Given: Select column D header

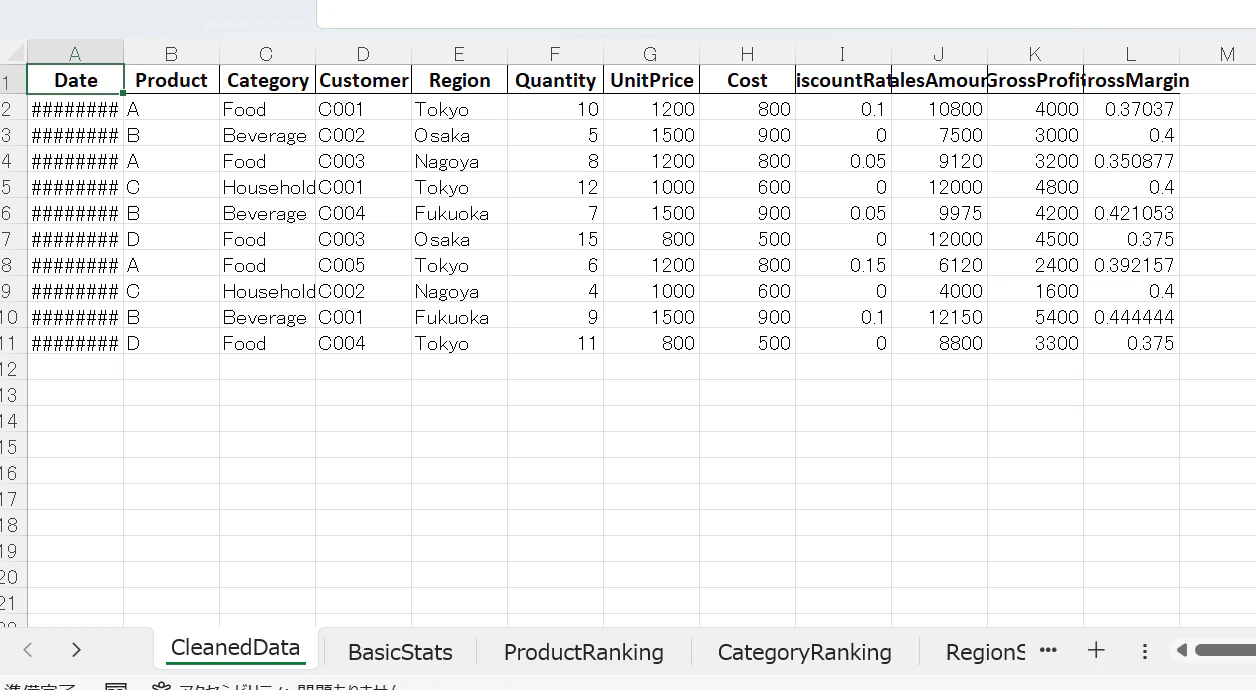Looking at the screenshot, I should (x=363, y=54).
